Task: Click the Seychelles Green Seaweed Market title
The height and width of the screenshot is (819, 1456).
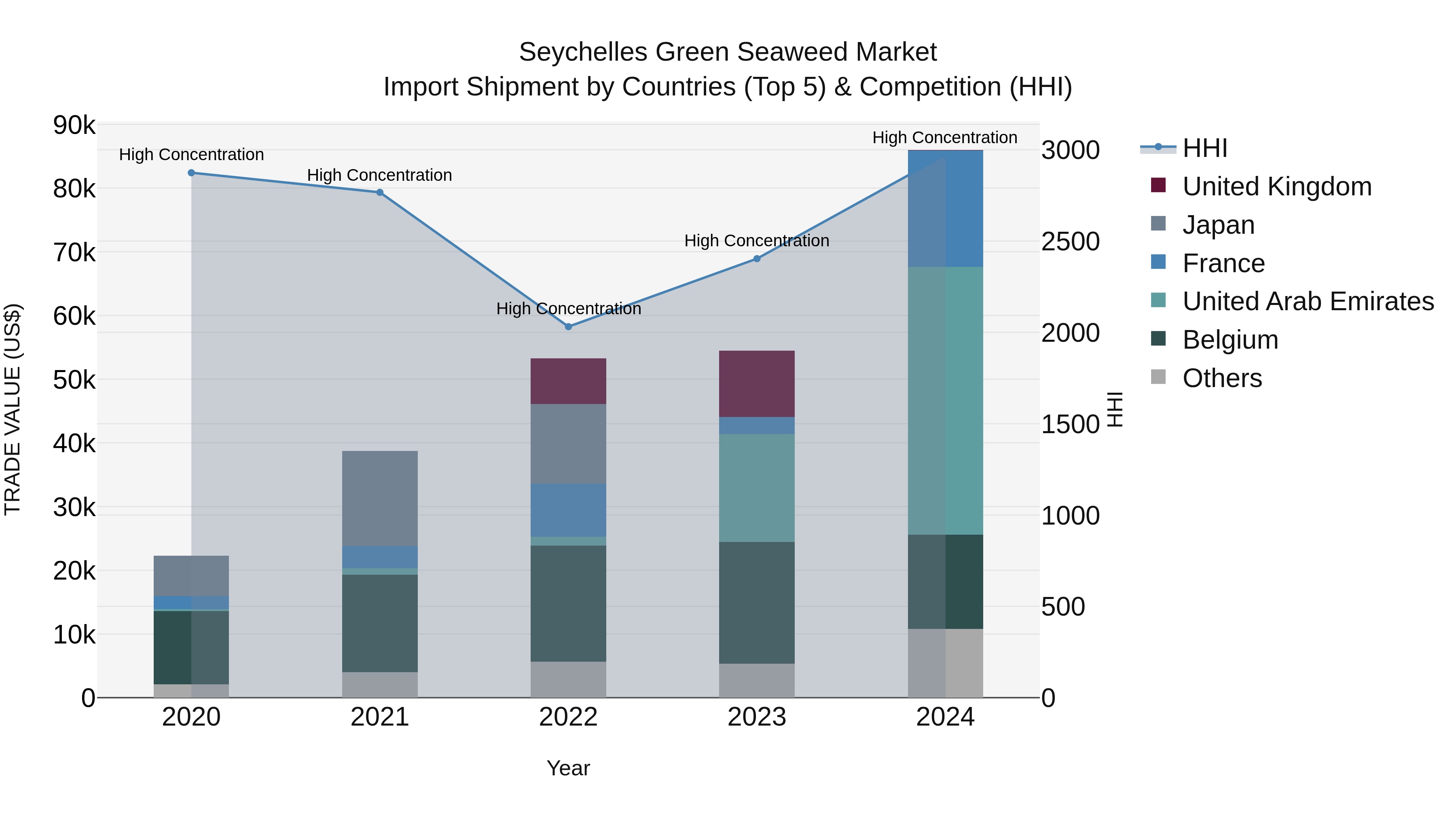Action: [x=728, y=52]
